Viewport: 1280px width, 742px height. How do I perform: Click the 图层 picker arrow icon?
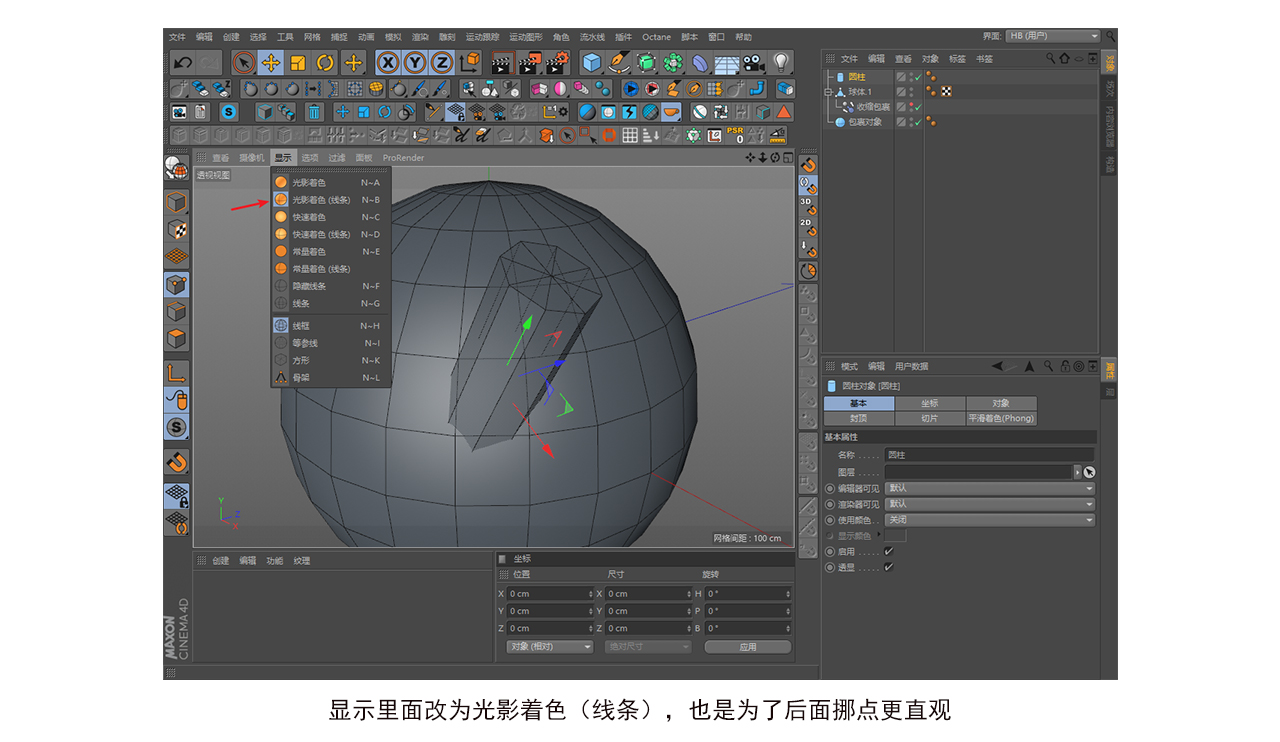pyautogui.click(x=1089, y=472)
